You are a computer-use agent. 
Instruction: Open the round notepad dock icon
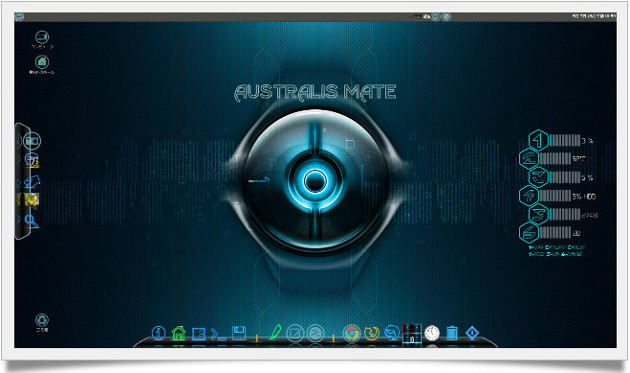[295, 333]
